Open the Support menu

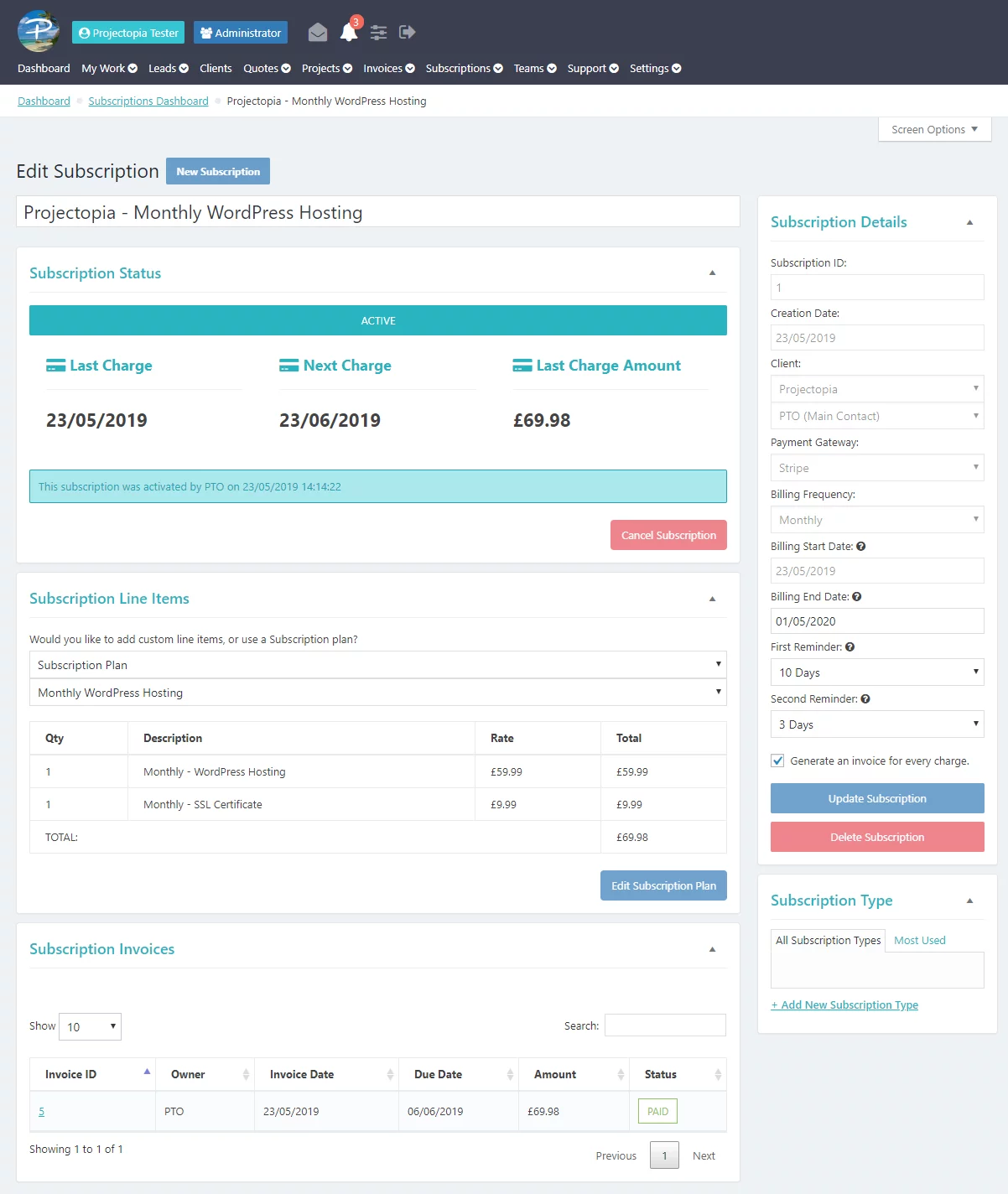pyautogui.click(x=593, y=69)
